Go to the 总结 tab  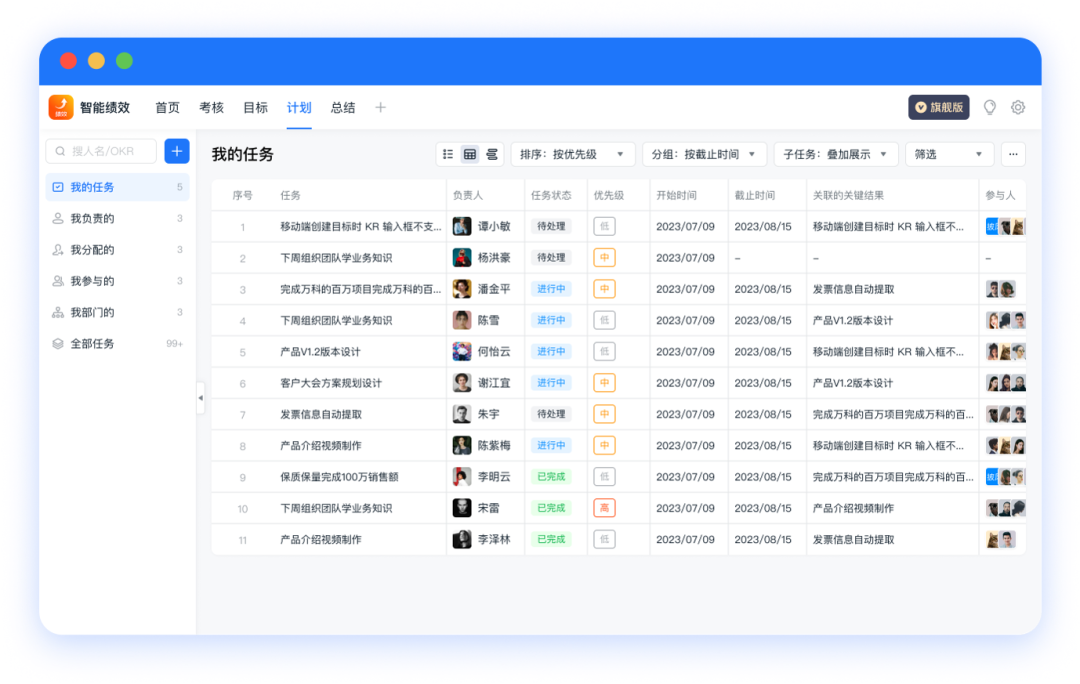click(343, 107)
